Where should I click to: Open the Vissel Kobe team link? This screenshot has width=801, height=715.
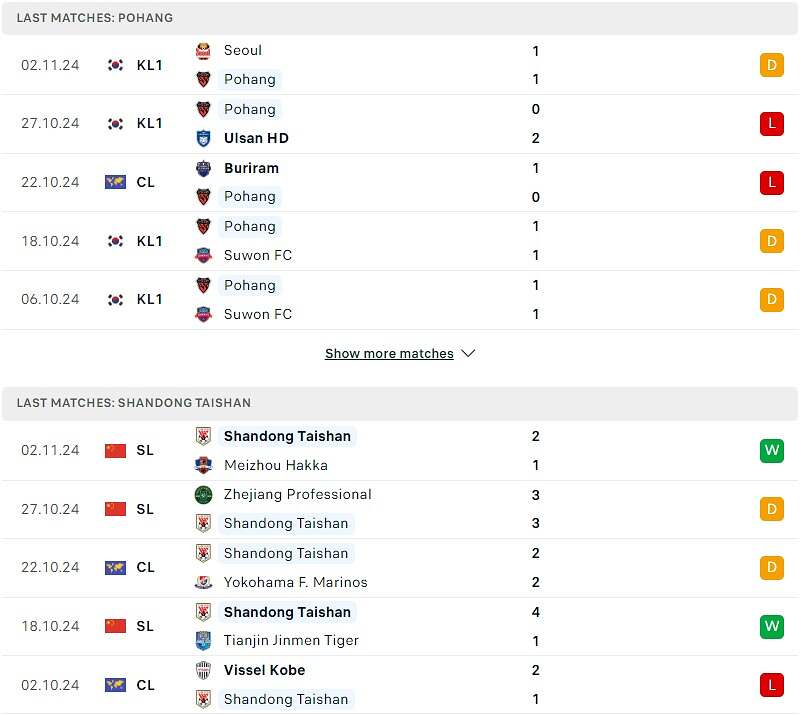[x=265, y=670]
